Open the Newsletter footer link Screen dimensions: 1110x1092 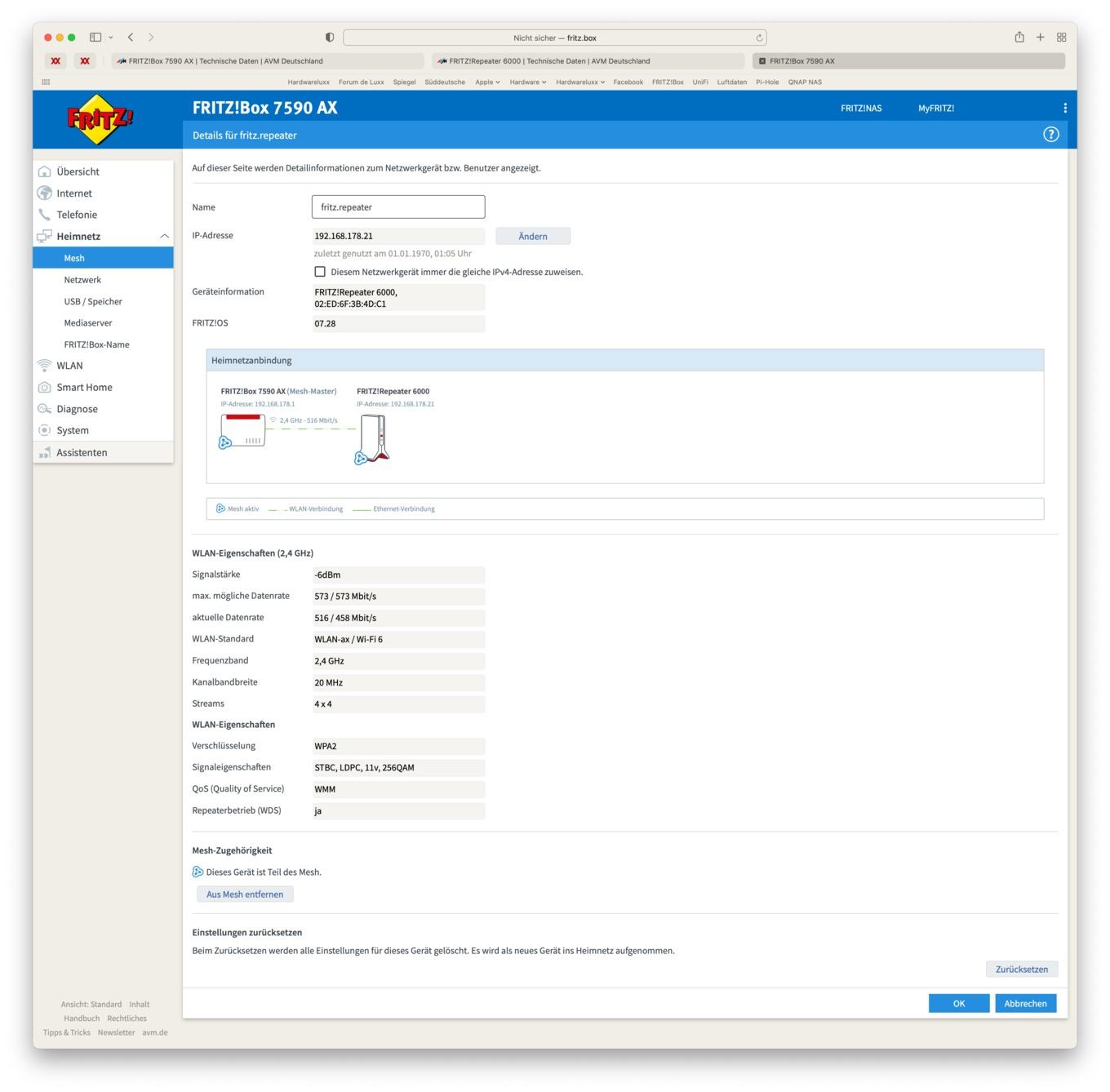pyautogui.click(x=117, y=1032)
